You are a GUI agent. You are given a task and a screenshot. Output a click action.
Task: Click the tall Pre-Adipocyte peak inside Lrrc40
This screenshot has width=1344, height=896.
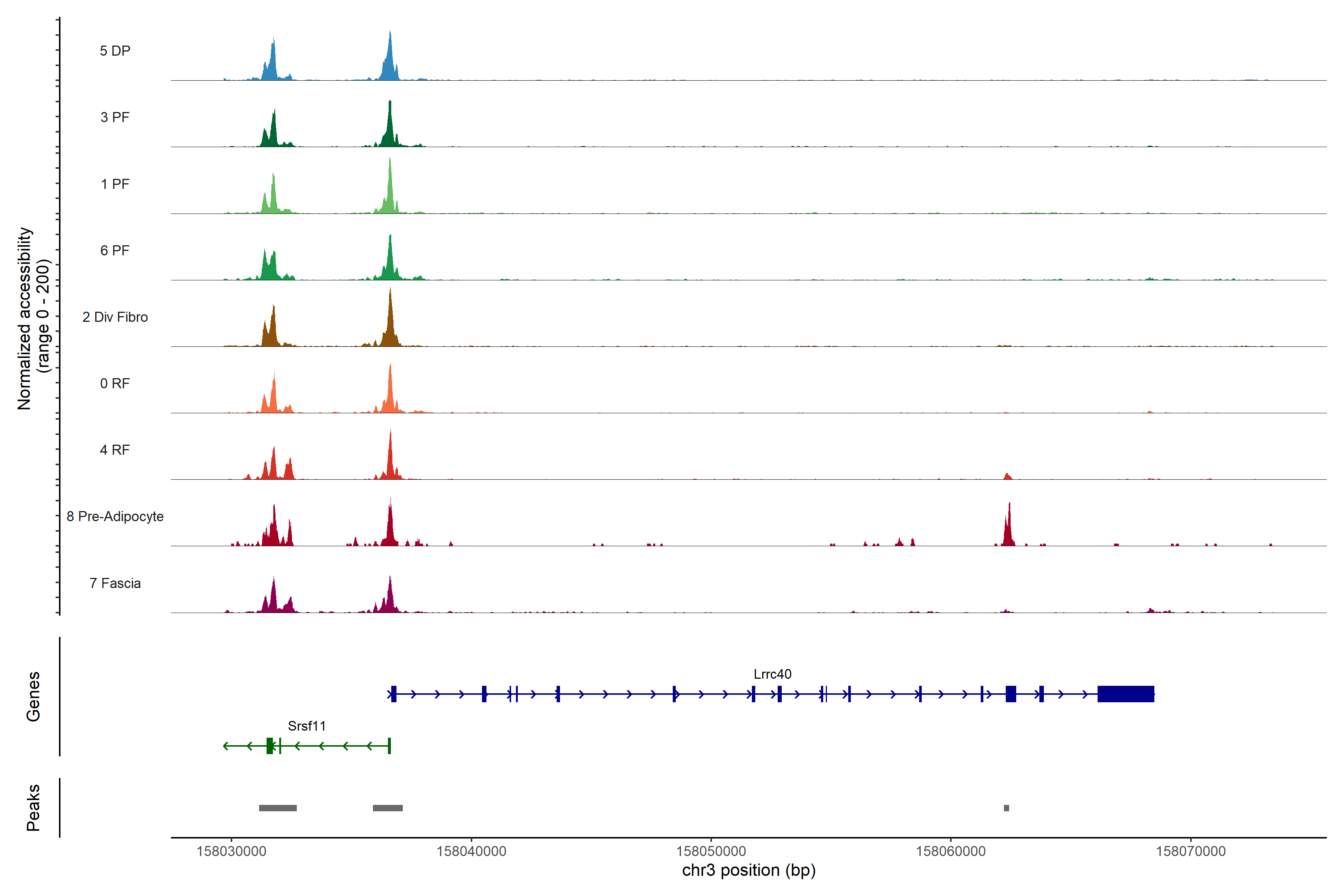1009,529
